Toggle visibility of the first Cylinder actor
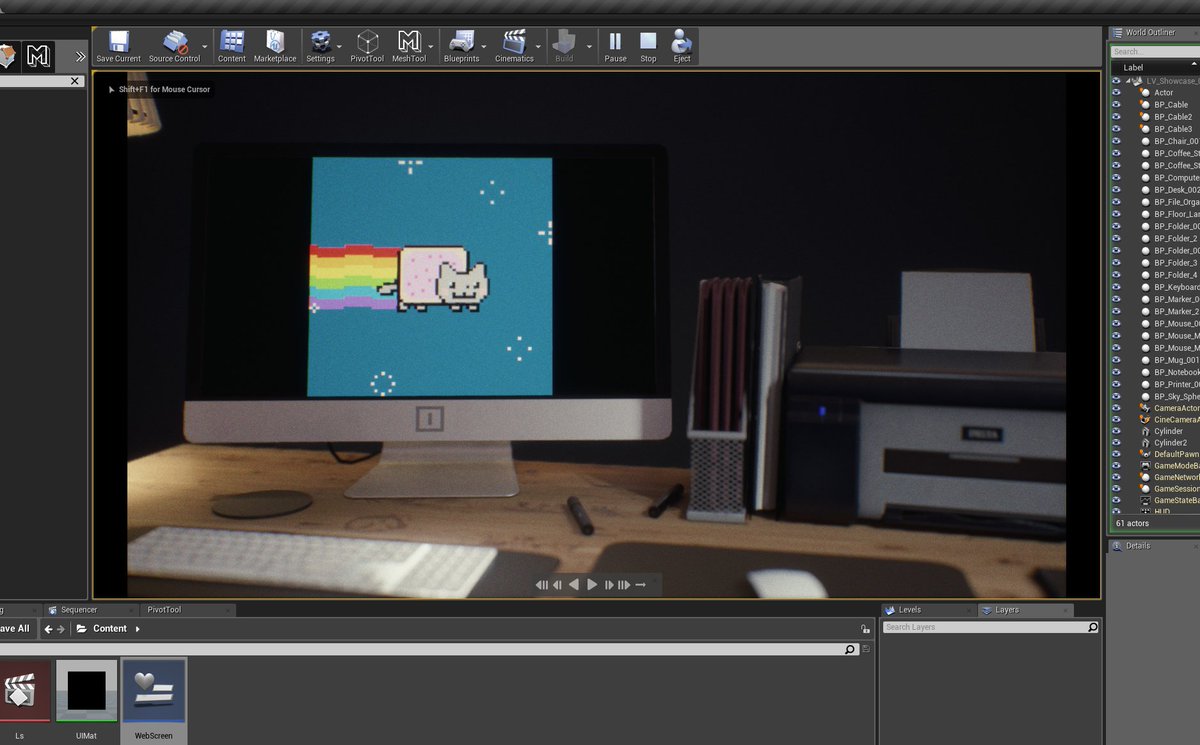 [1117, 431]
